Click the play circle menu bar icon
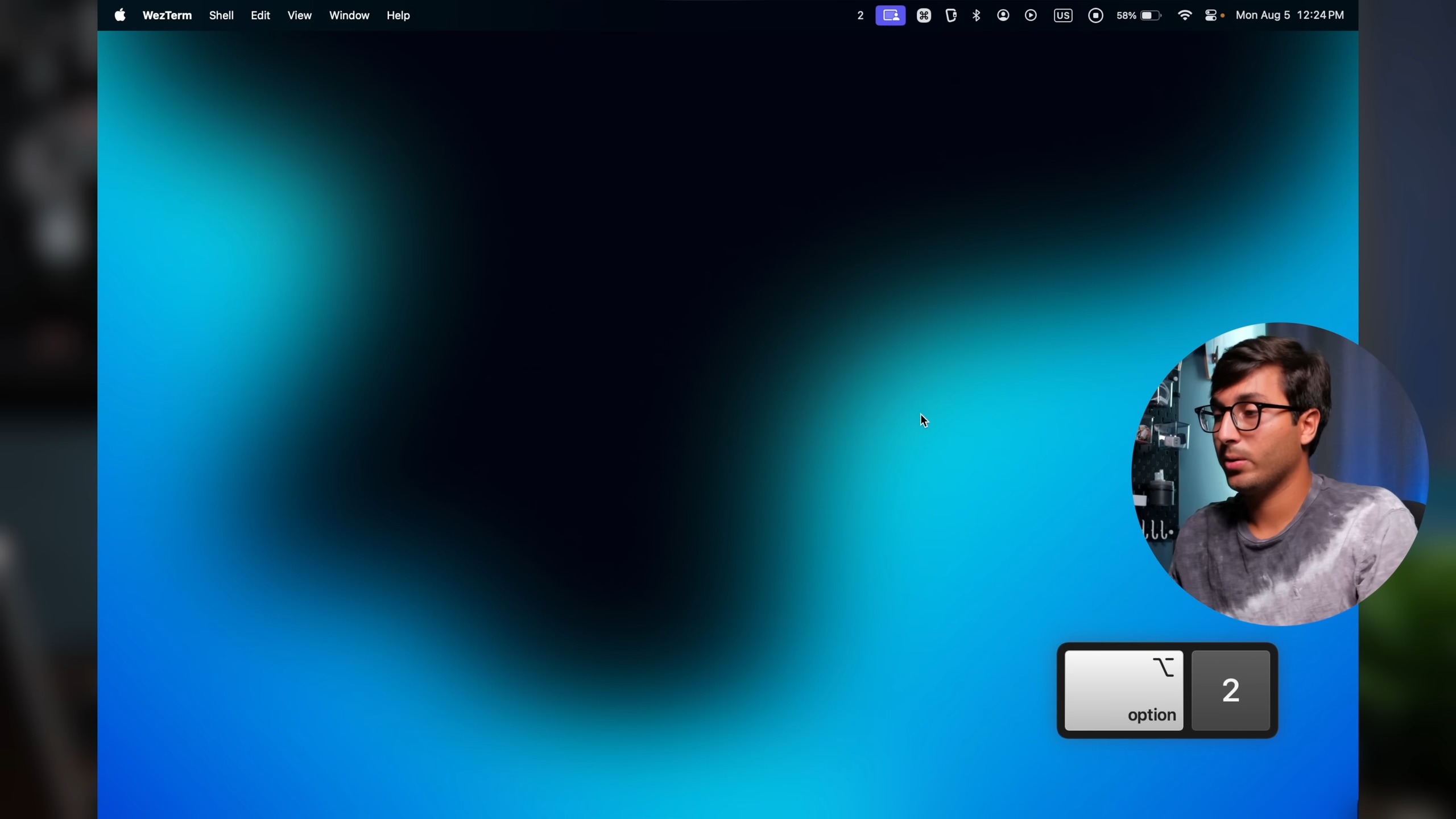The image size is (1456, 819). click(x=1031, y=15)
